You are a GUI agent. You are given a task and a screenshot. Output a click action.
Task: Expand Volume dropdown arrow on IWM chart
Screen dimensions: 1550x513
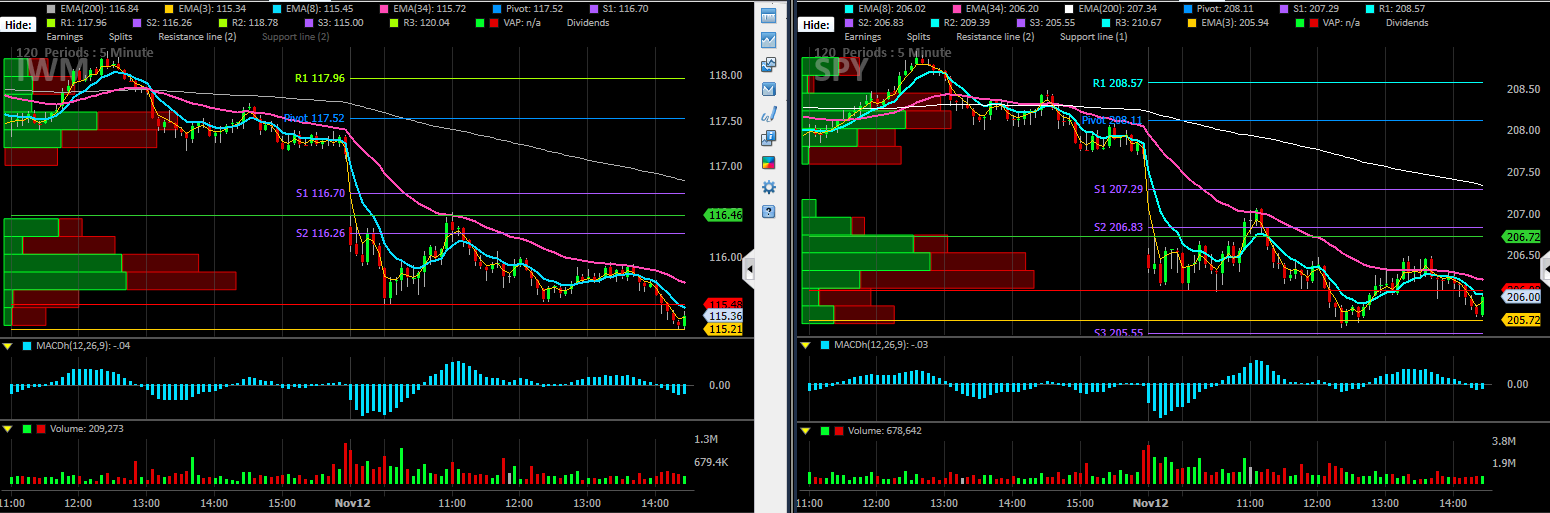click(x=7, y=429)
